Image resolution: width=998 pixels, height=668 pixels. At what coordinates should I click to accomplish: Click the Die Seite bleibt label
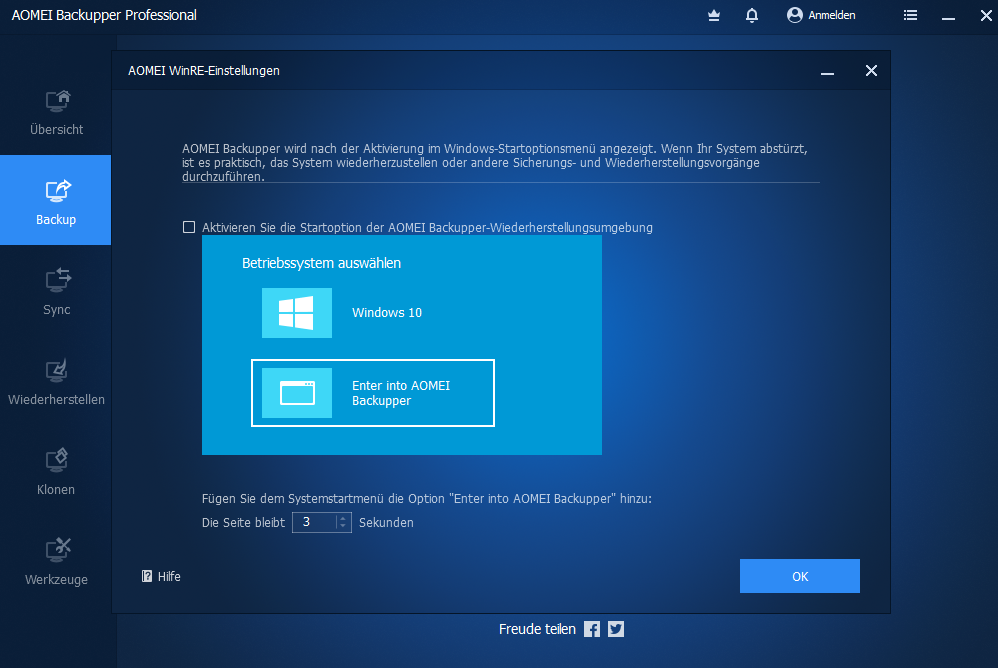point(243,522)
